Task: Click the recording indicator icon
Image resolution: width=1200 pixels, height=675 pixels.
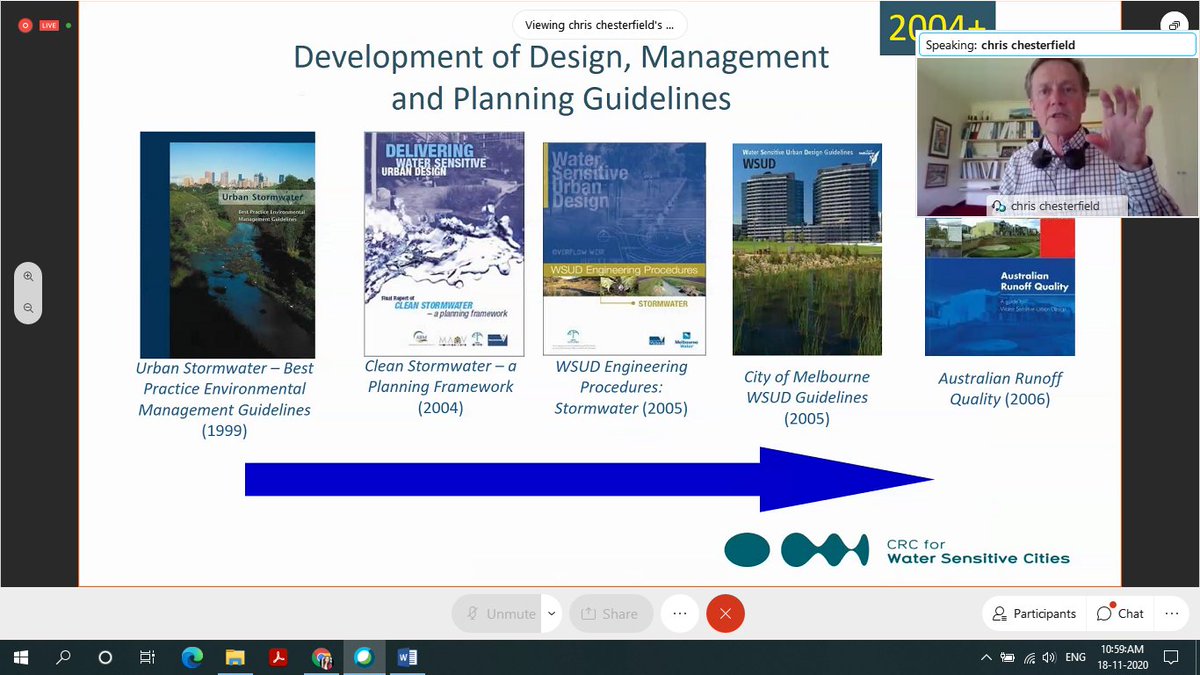Action: [25, 25]
